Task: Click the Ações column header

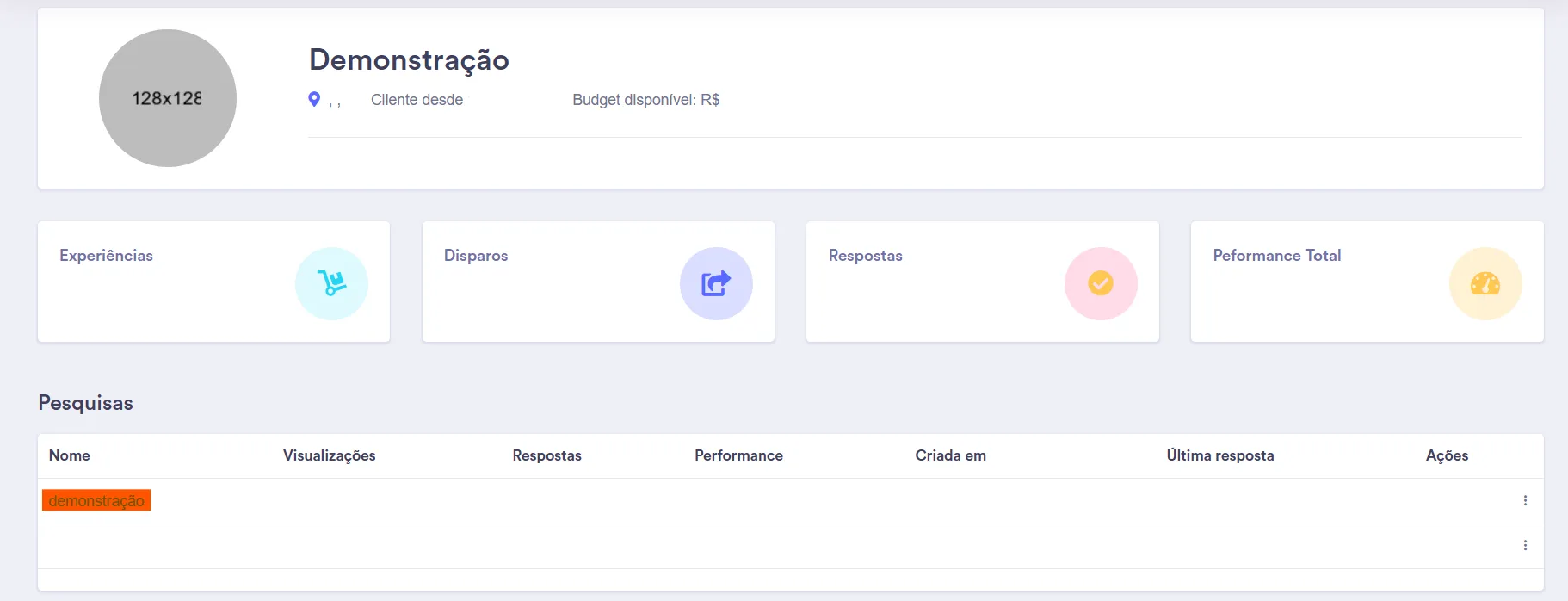Action: [1448, 455]
